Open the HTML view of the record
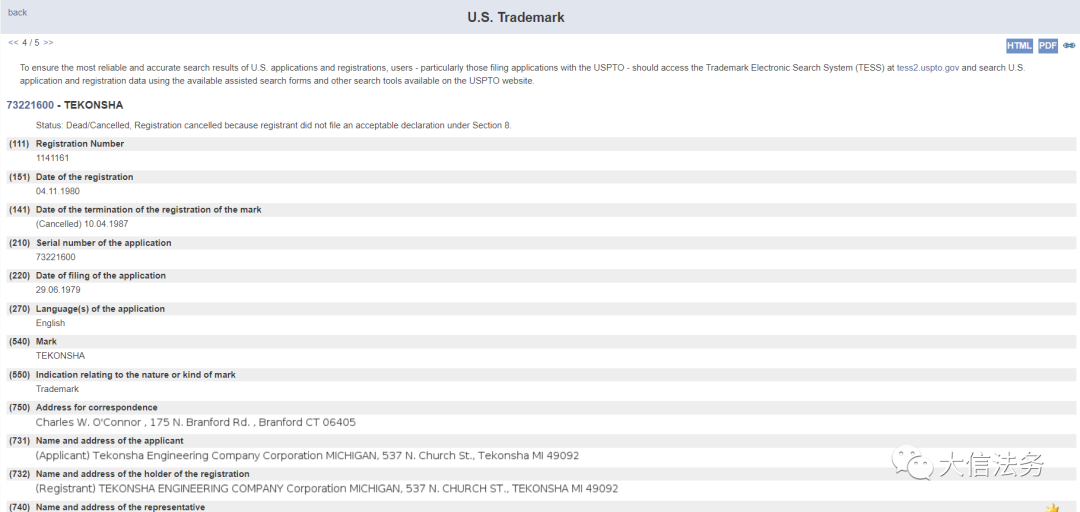The width and height of the screenshot is (1080, 512). pos(1019,46)
